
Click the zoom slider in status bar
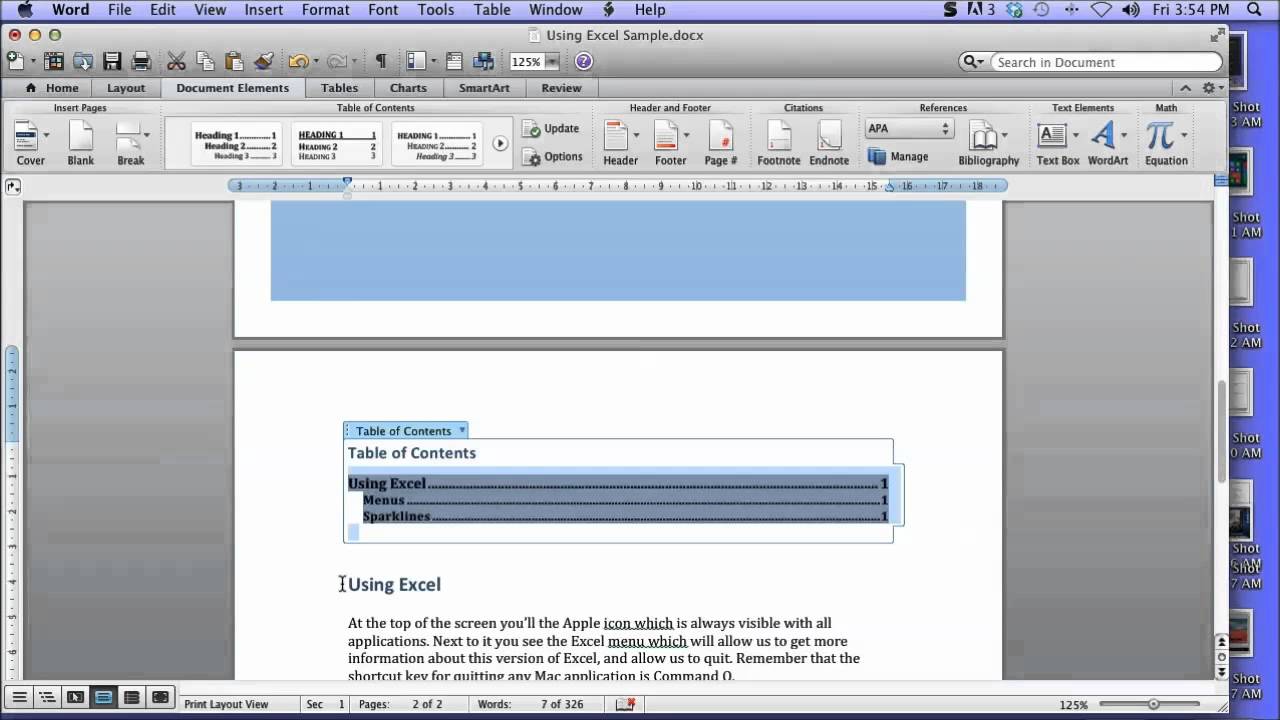[x=1153, y=704]
